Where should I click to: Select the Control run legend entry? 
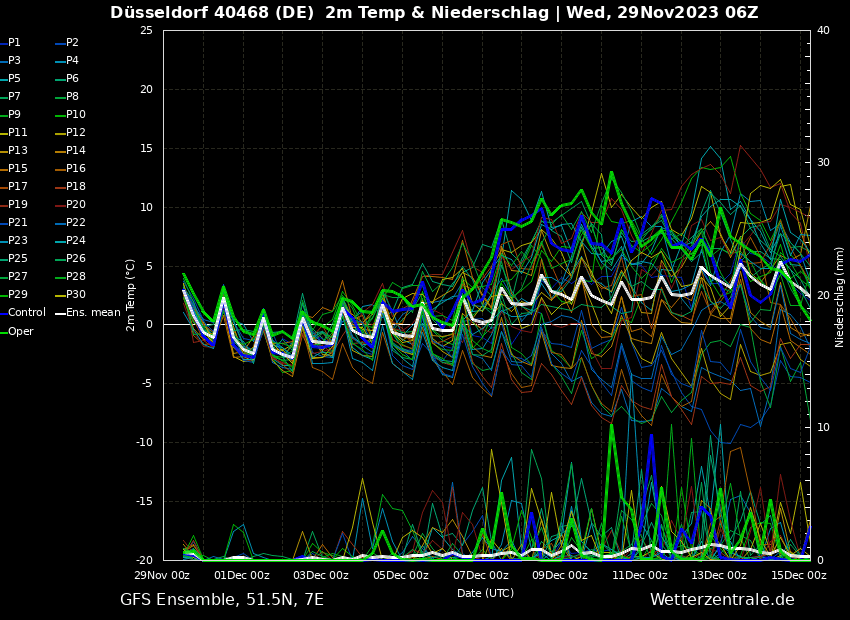point(26,313)
